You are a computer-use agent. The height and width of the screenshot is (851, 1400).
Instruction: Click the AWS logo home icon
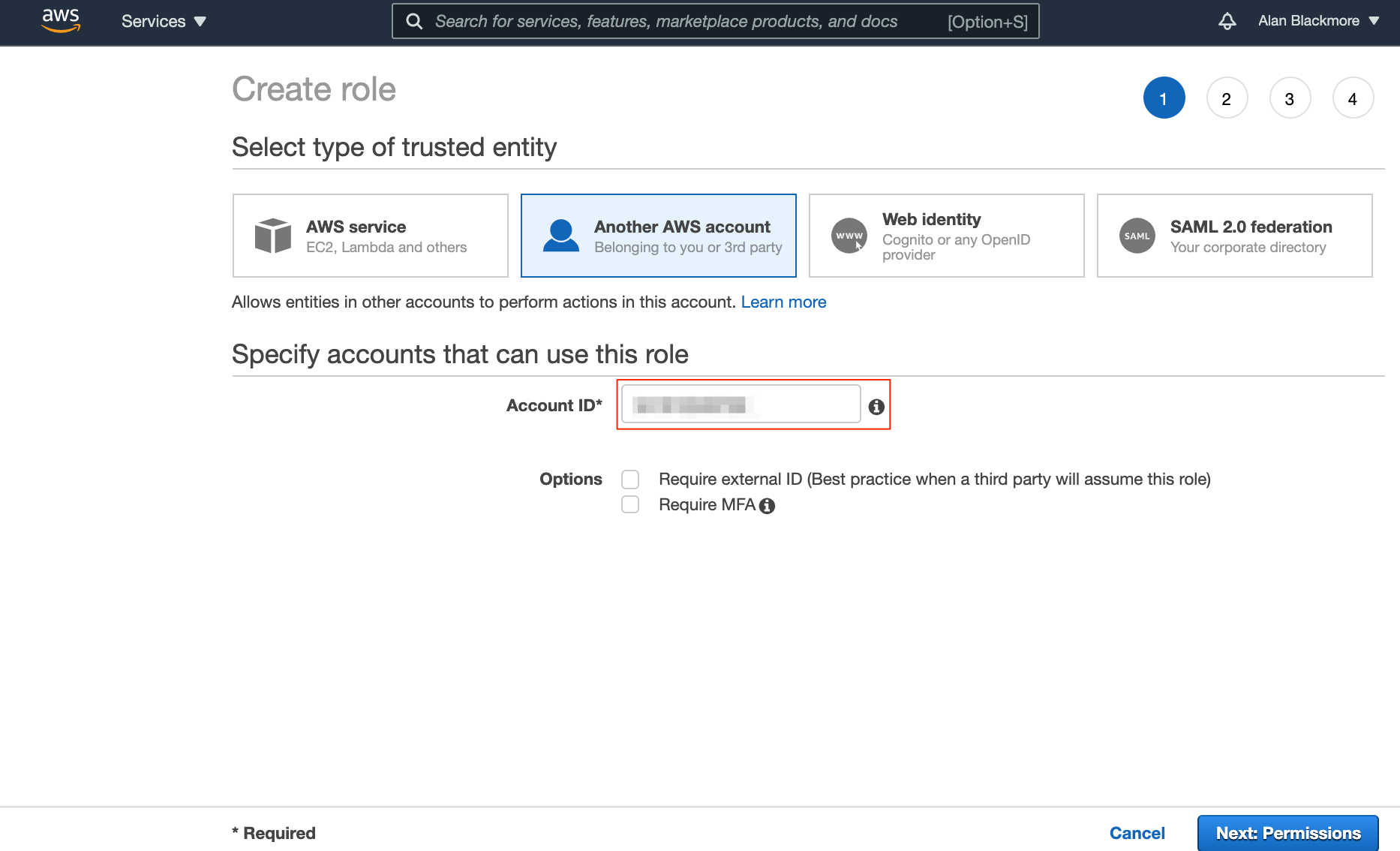61,21
